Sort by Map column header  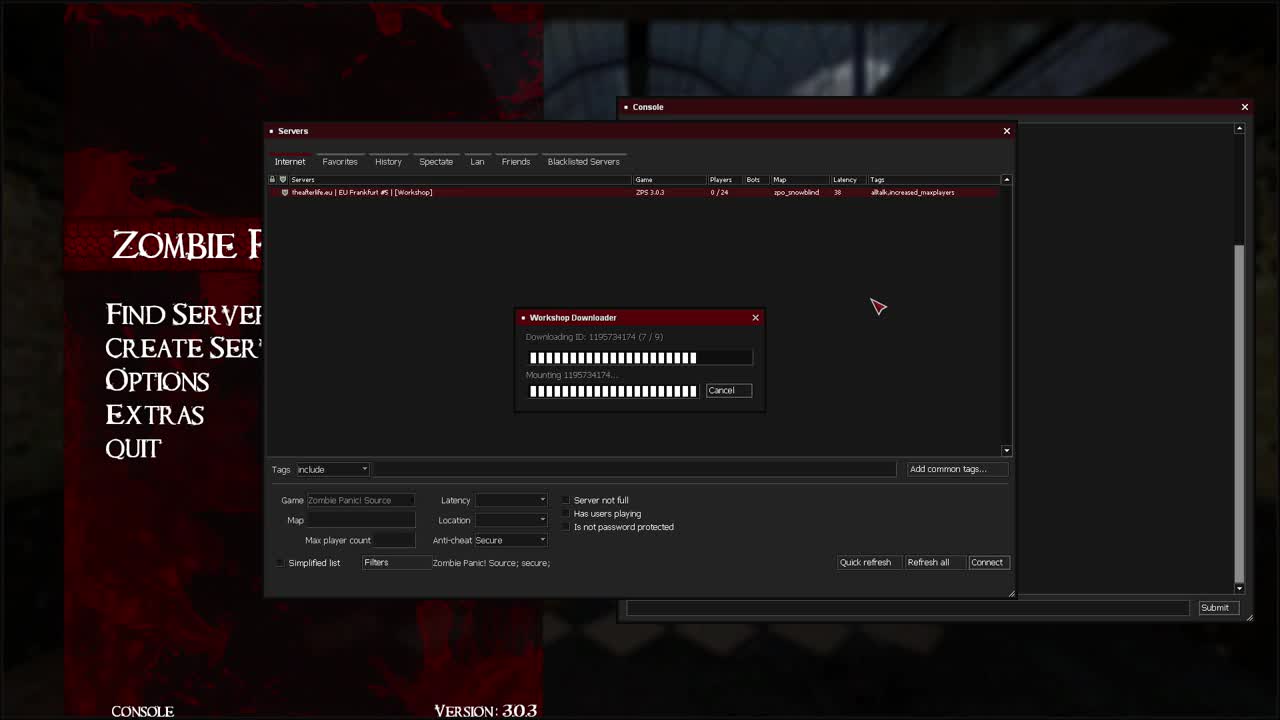click(x=800, y=180)
